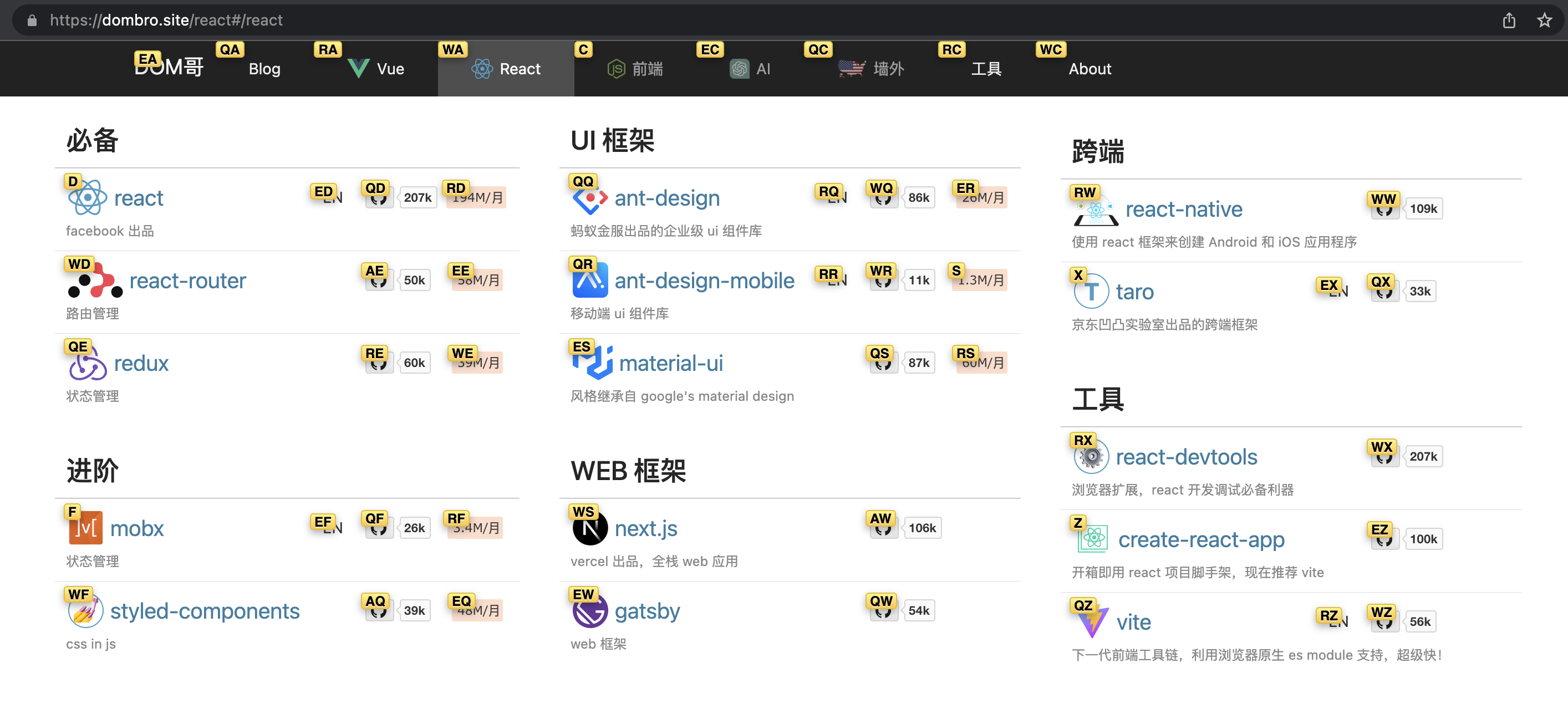Open GitHub icon in the react-devtools row

(x=1384, y=457)
